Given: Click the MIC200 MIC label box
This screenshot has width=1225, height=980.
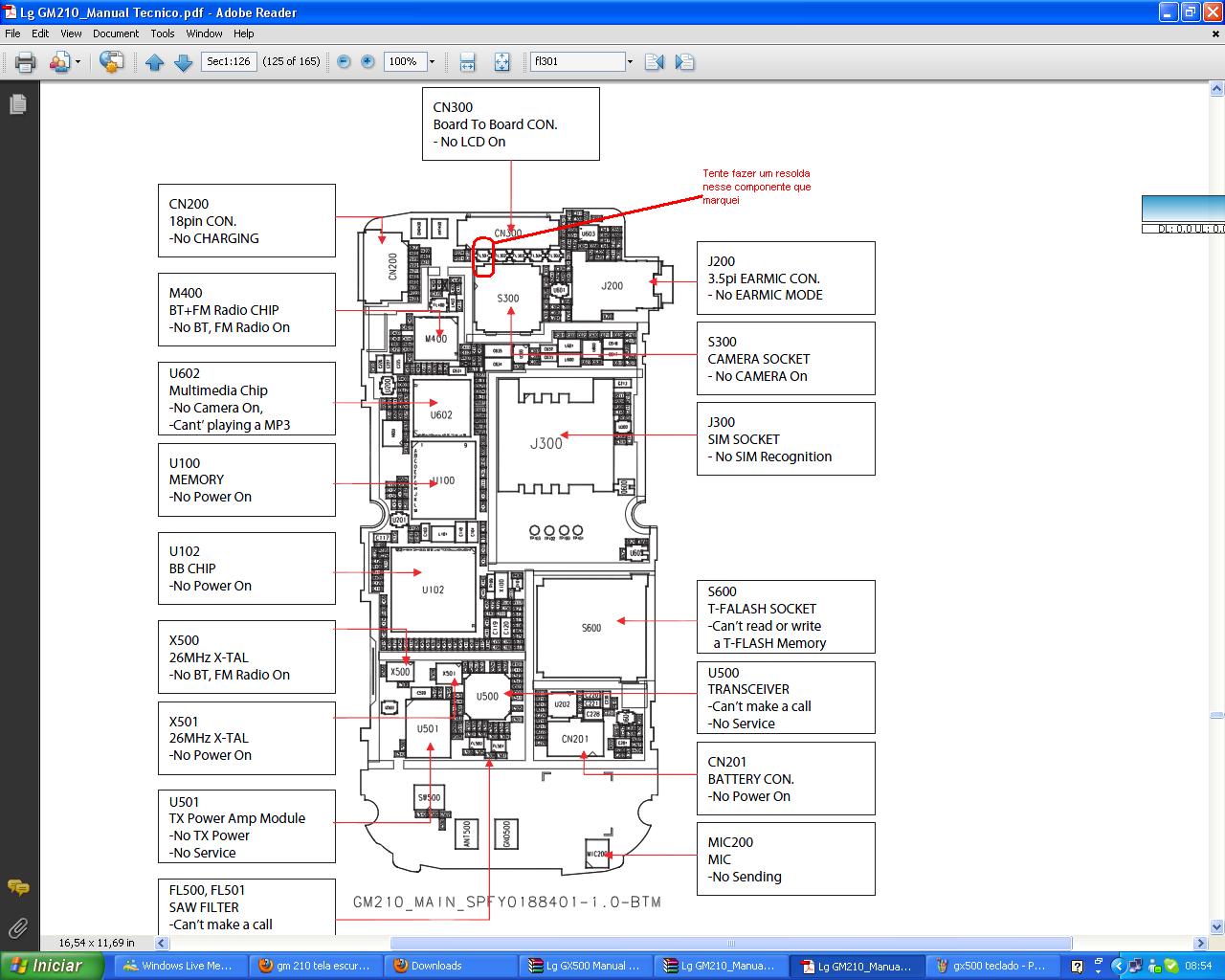Looking at the screenshot, I should click(786, 859).
